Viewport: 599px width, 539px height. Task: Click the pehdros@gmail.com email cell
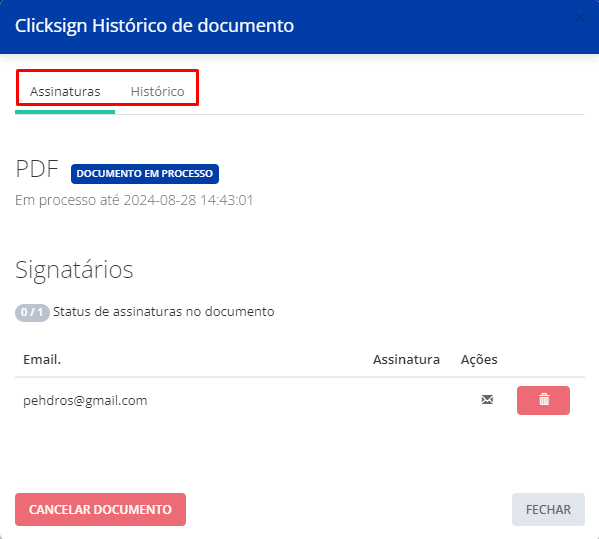[85, 400]
